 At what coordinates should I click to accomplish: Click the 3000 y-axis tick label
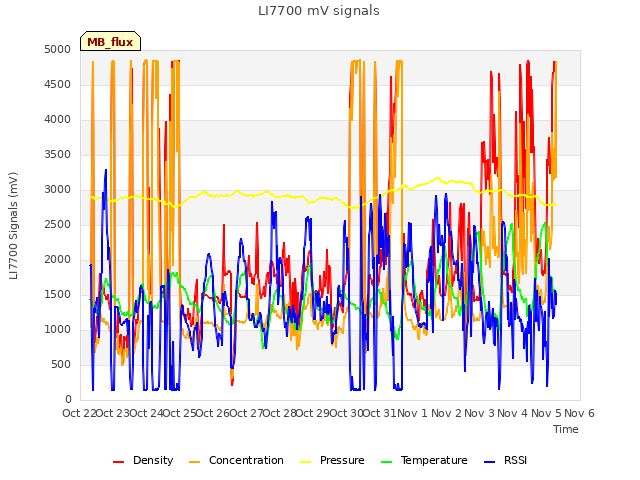click(58, 189)
